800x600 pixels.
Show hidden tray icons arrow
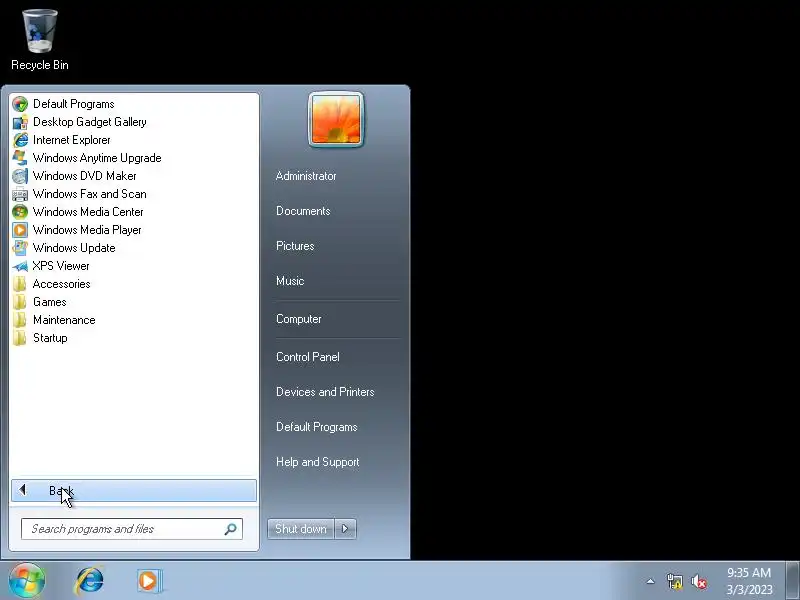(651, 581)
